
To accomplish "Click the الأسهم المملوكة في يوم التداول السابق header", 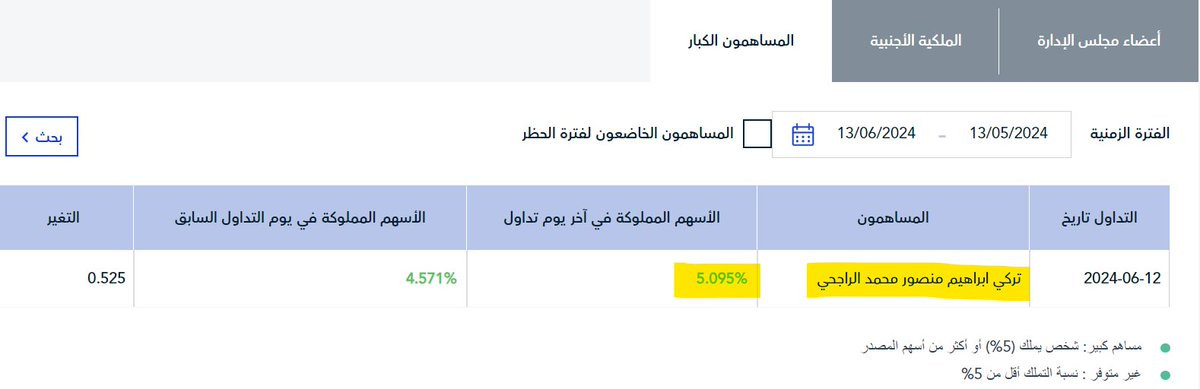I will click(301, 217).
